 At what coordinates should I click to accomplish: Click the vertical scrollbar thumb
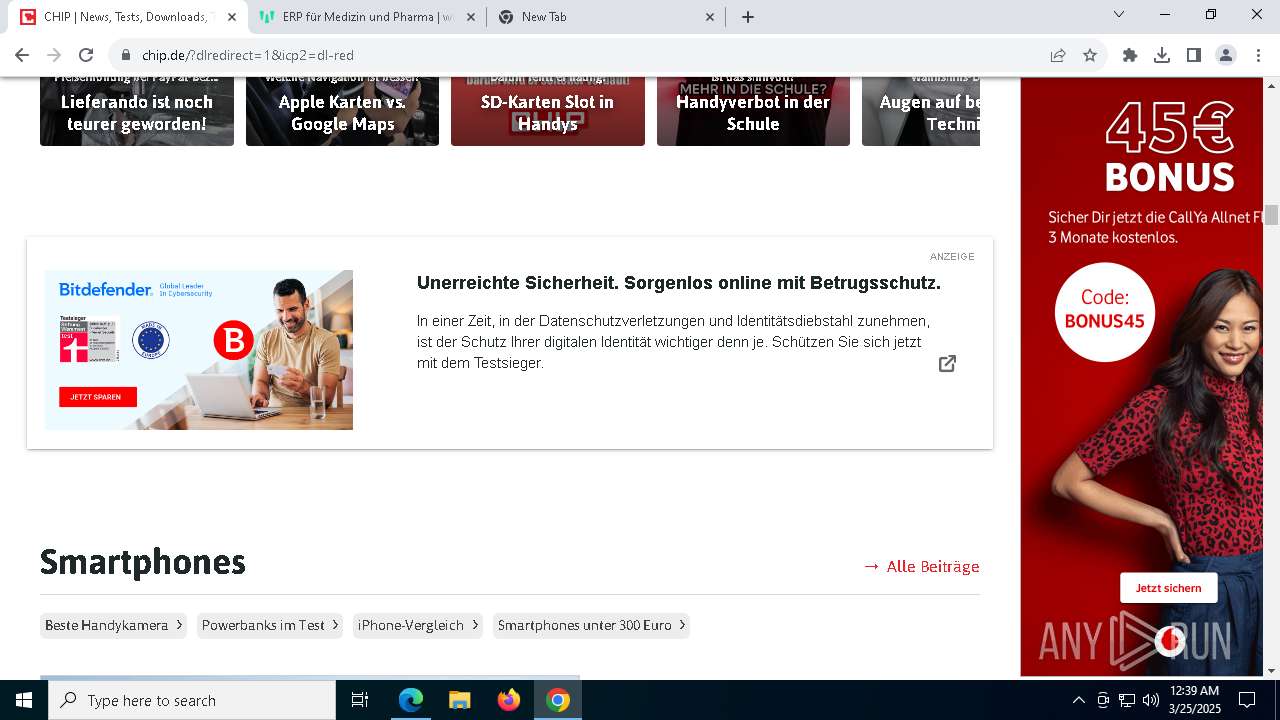point(1271,214)
